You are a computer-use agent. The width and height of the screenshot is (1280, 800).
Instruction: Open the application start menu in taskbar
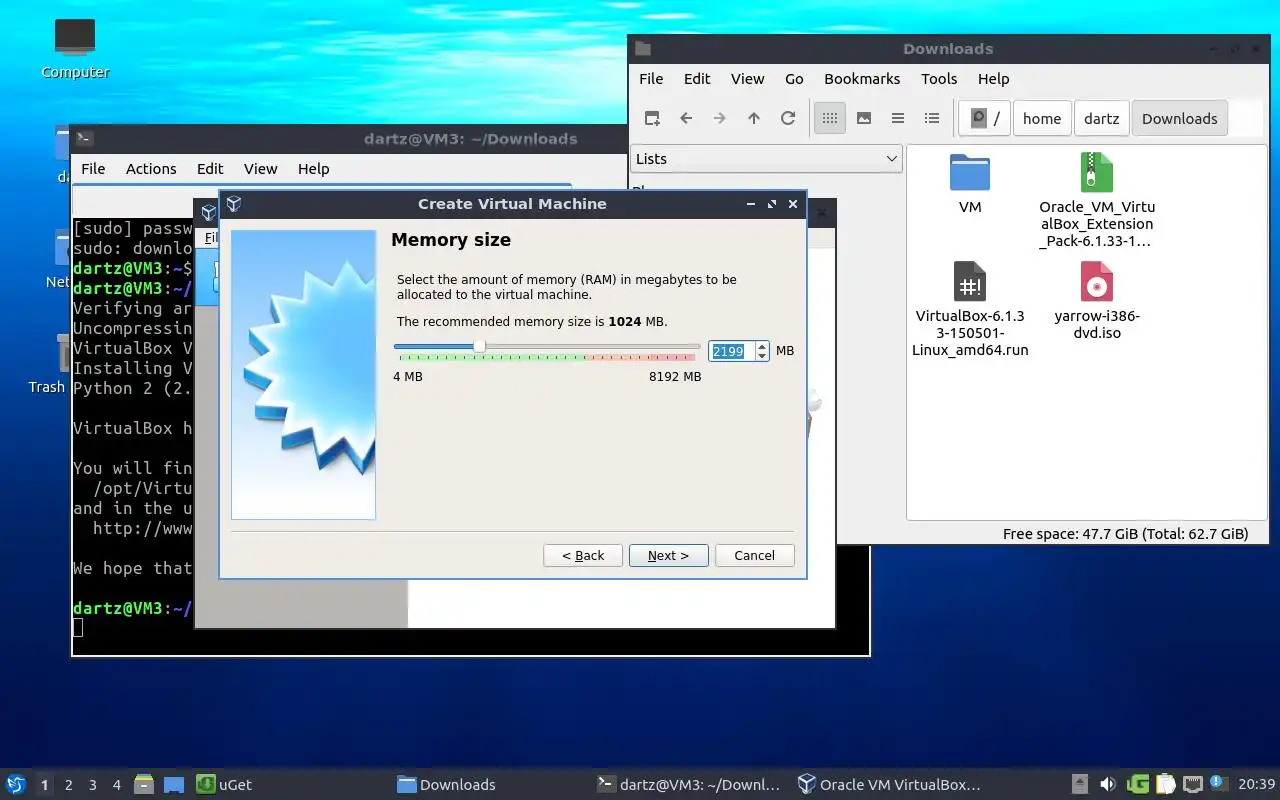point(16,784)
